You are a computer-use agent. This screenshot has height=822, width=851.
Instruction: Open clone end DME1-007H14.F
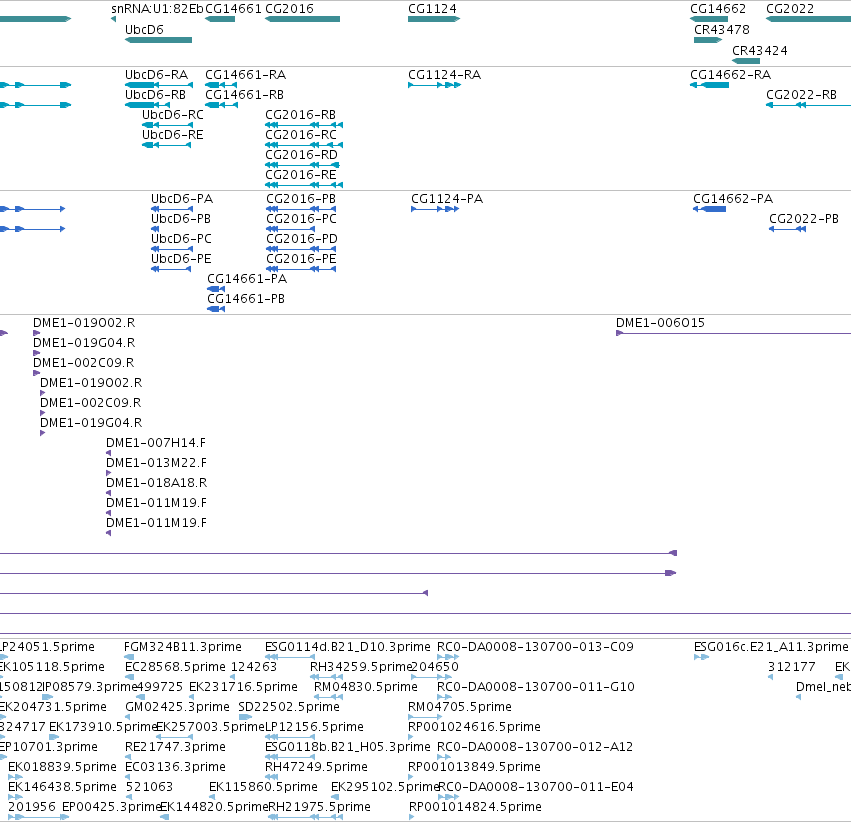tap(156, 443)
